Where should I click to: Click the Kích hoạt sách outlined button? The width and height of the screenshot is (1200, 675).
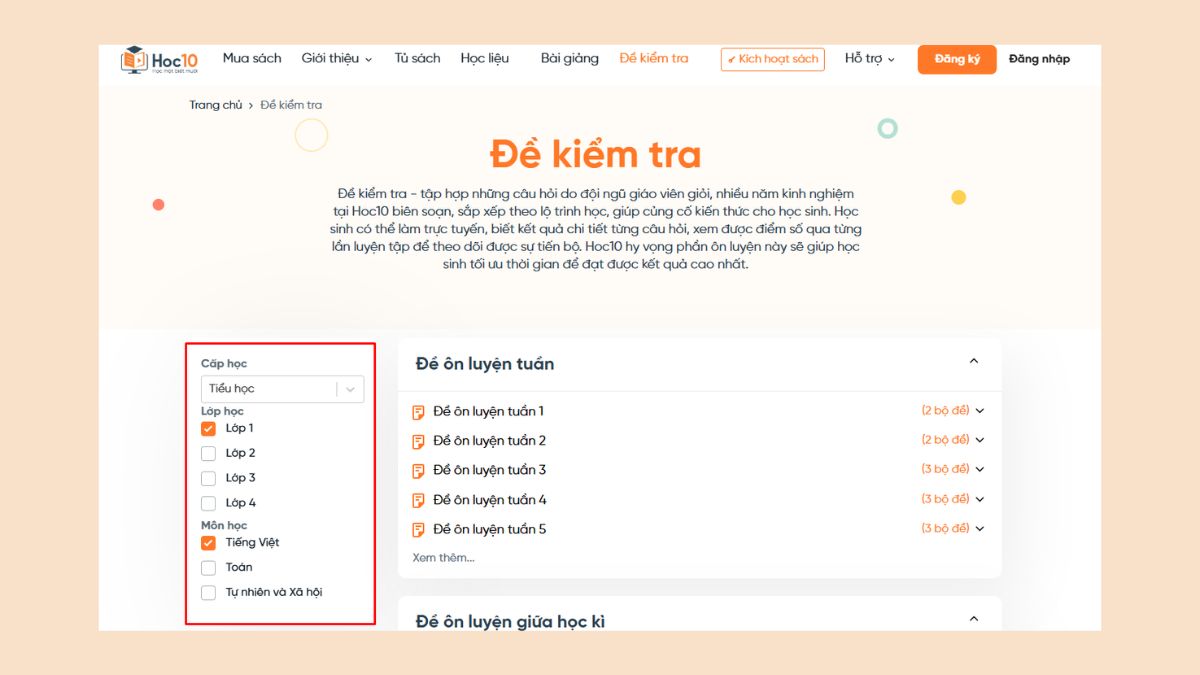click(772, 59)
